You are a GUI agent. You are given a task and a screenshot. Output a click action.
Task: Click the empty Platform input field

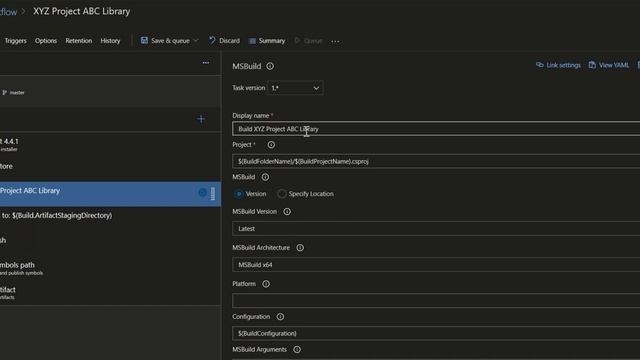pos(436,301)
